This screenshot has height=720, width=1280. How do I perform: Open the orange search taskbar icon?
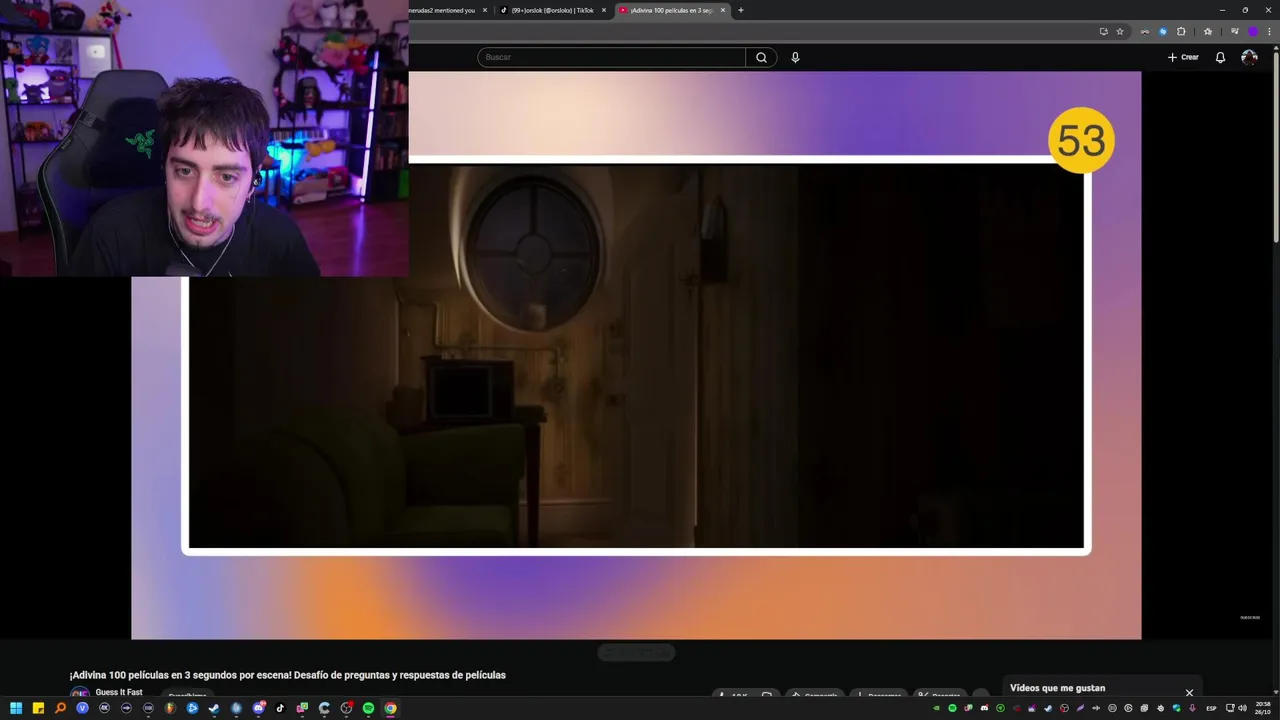coord(60,708)
